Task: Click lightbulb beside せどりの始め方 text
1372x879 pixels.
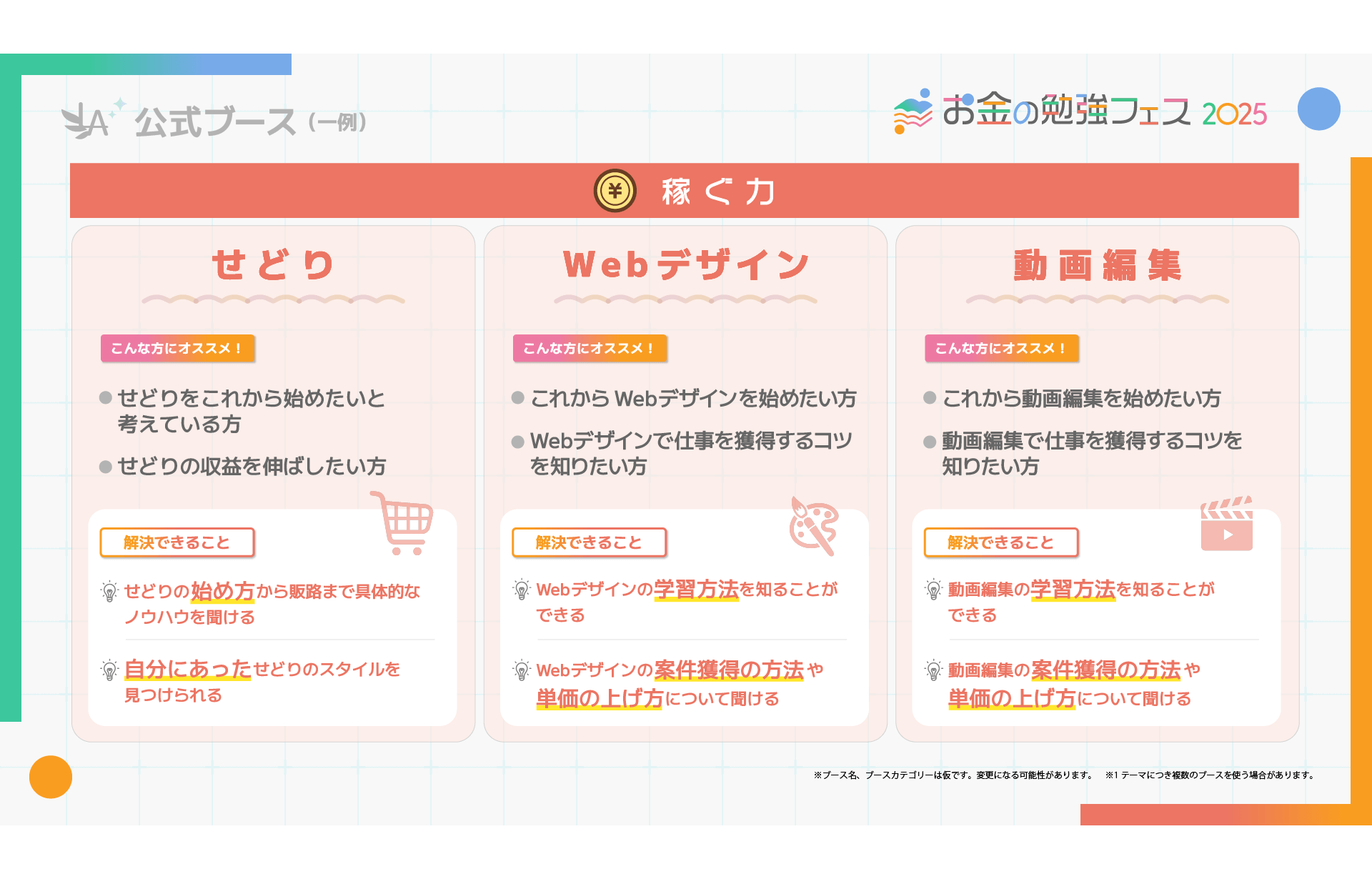Action: click(x=109, y=592)
